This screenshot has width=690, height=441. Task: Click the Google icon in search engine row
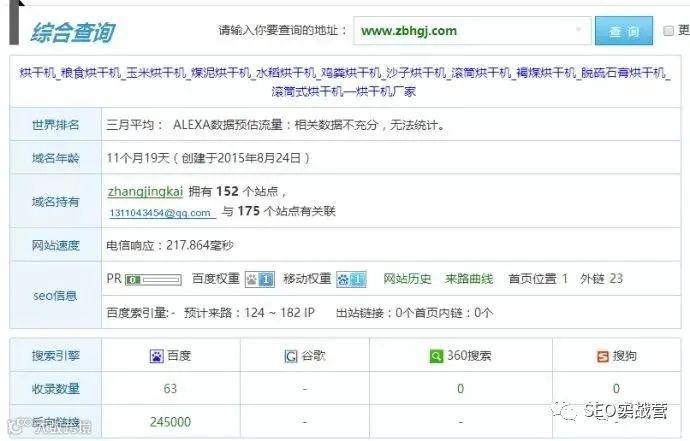(x=290, y=356)
